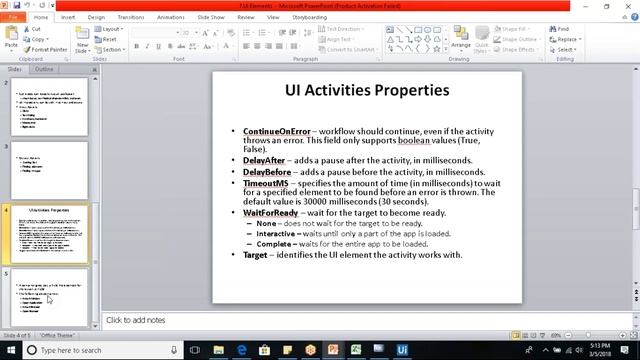Open the Slide Show tab

pyautogui.click(x=211, y=17)
